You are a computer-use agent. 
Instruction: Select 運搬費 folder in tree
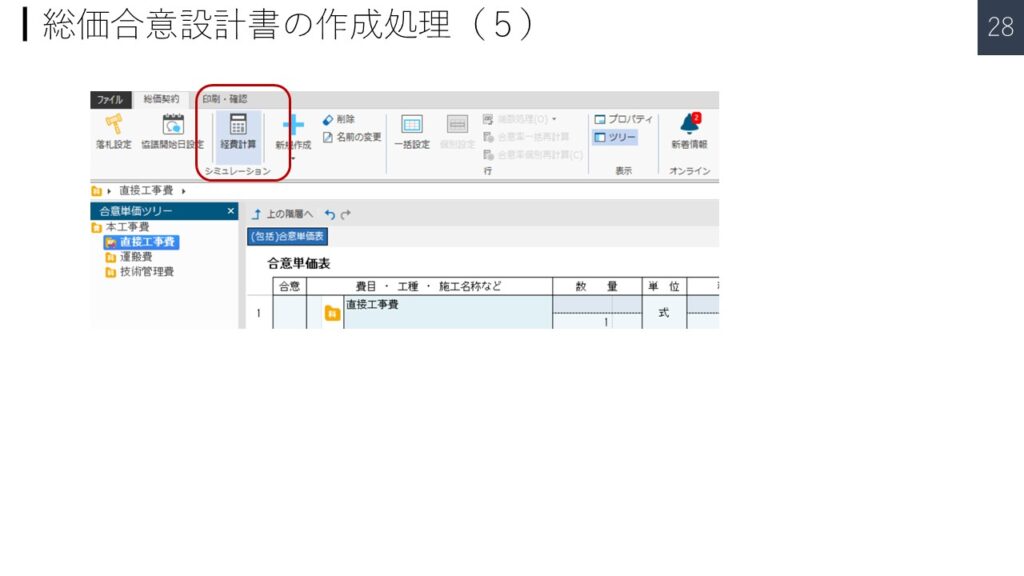pos(135,257)
